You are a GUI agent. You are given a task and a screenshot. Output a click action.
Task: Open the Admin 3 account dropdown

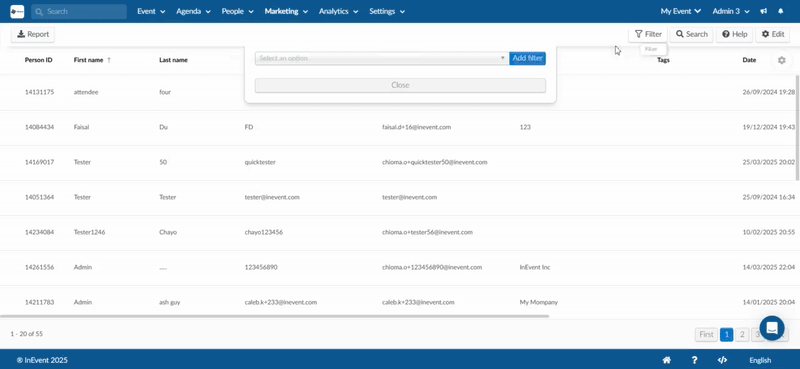[731, 11]
